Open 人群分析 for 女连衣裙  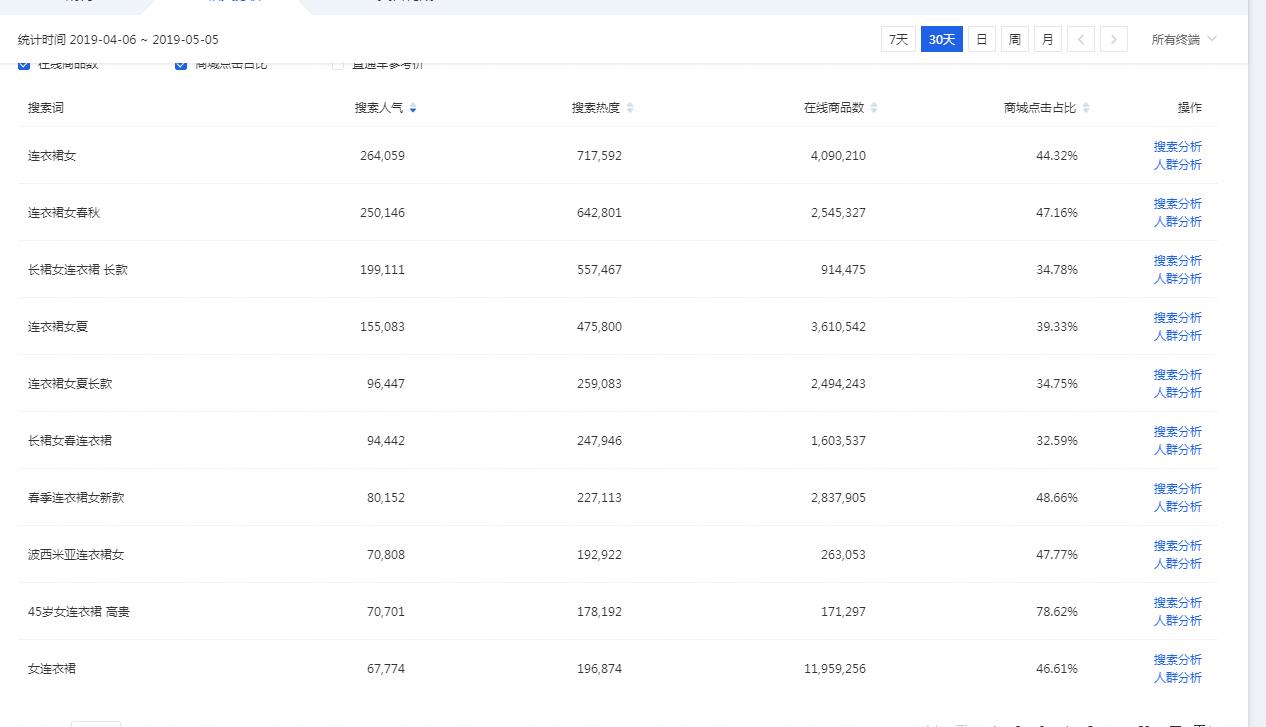click(1177, 678)
